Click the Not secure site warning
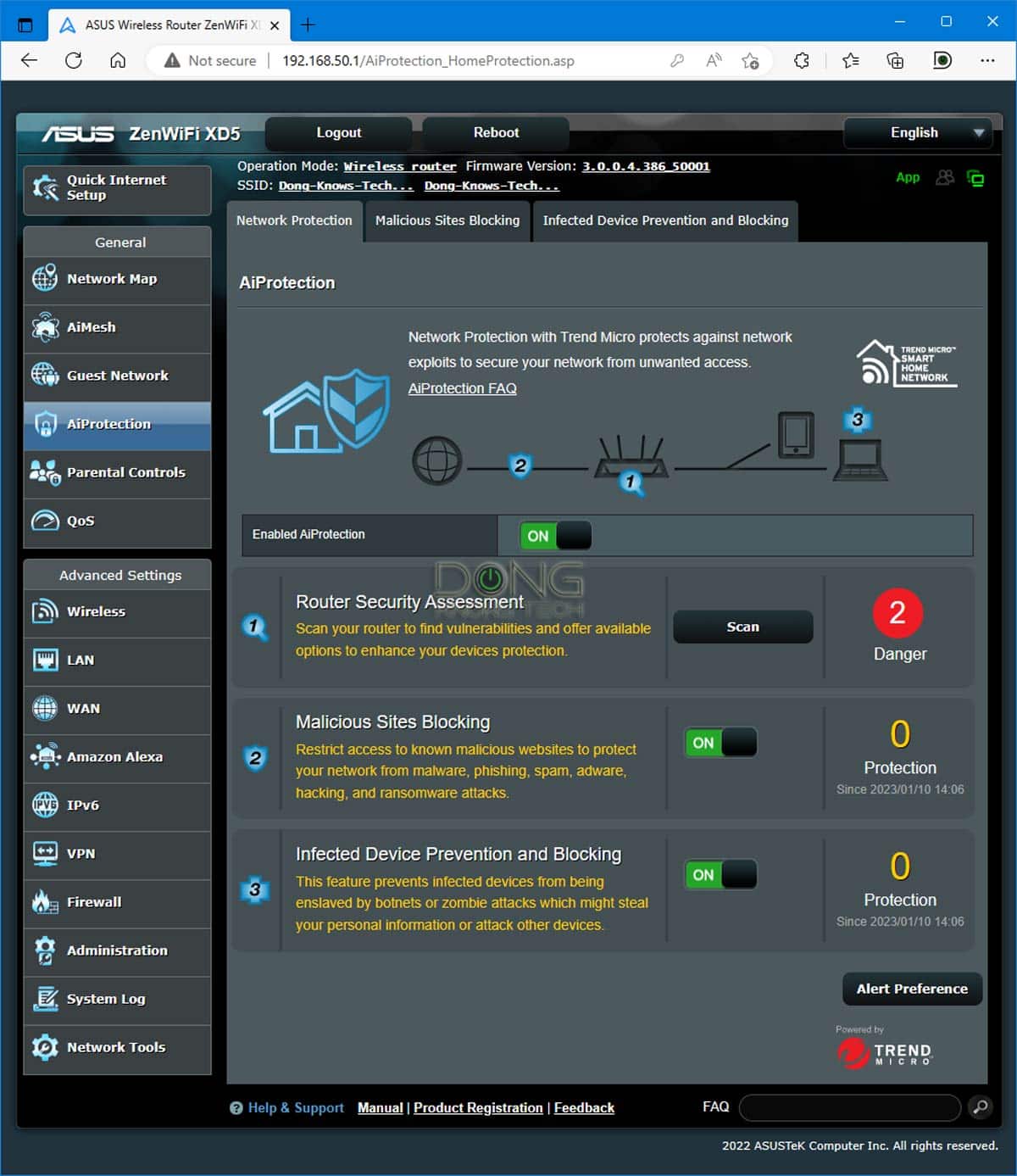This screenshot has height=1176, width=1017. point(210,60)
